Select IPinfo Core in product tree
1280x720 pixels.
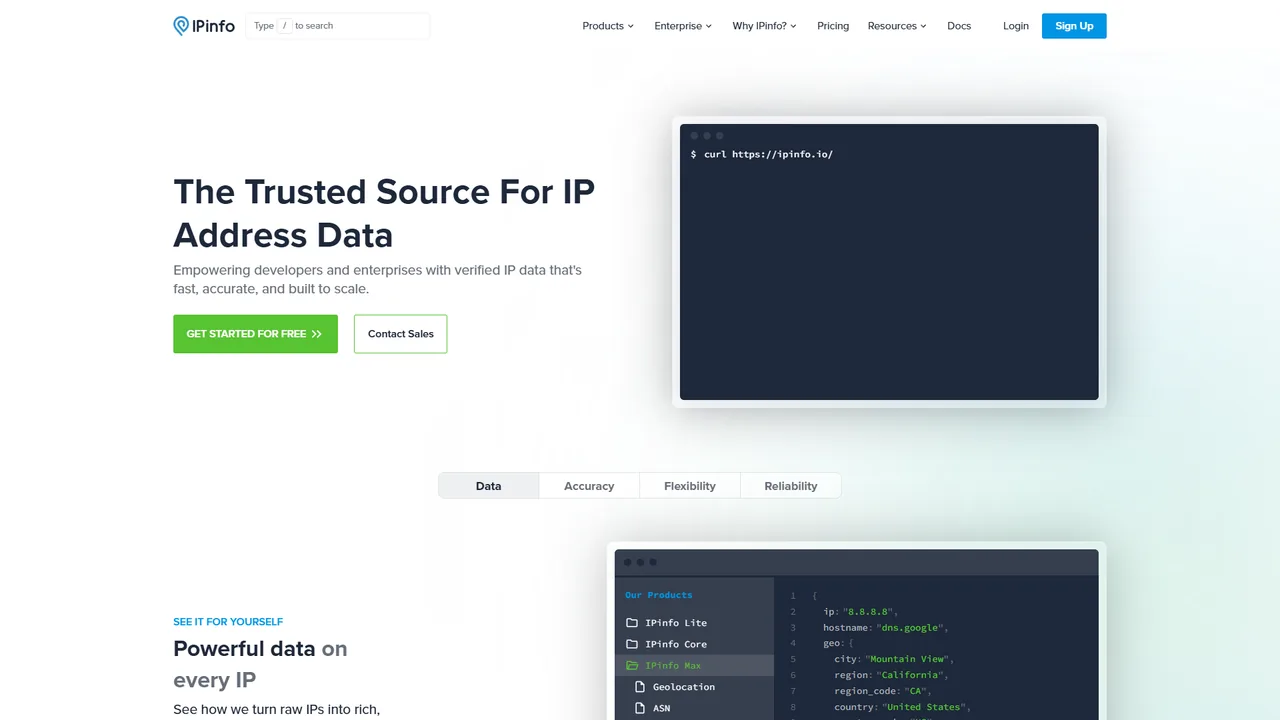[694, 644]
